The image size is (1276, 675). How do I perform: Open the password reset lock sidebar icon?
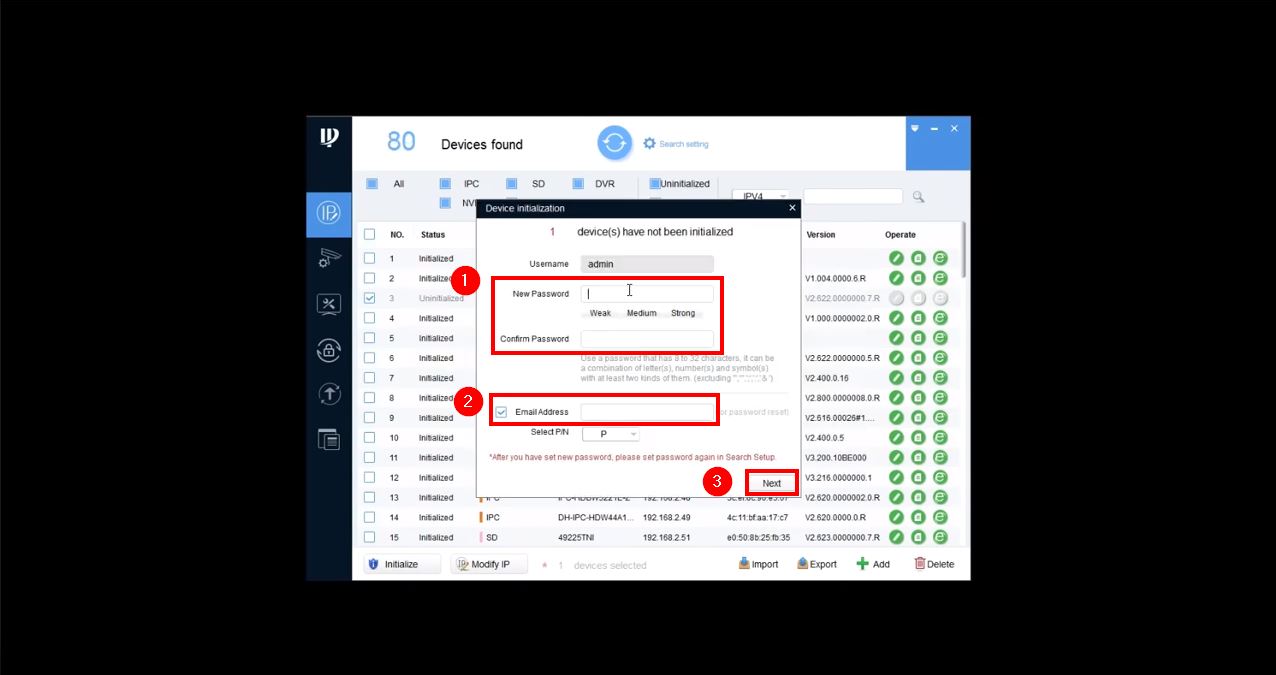pos(329,349)
